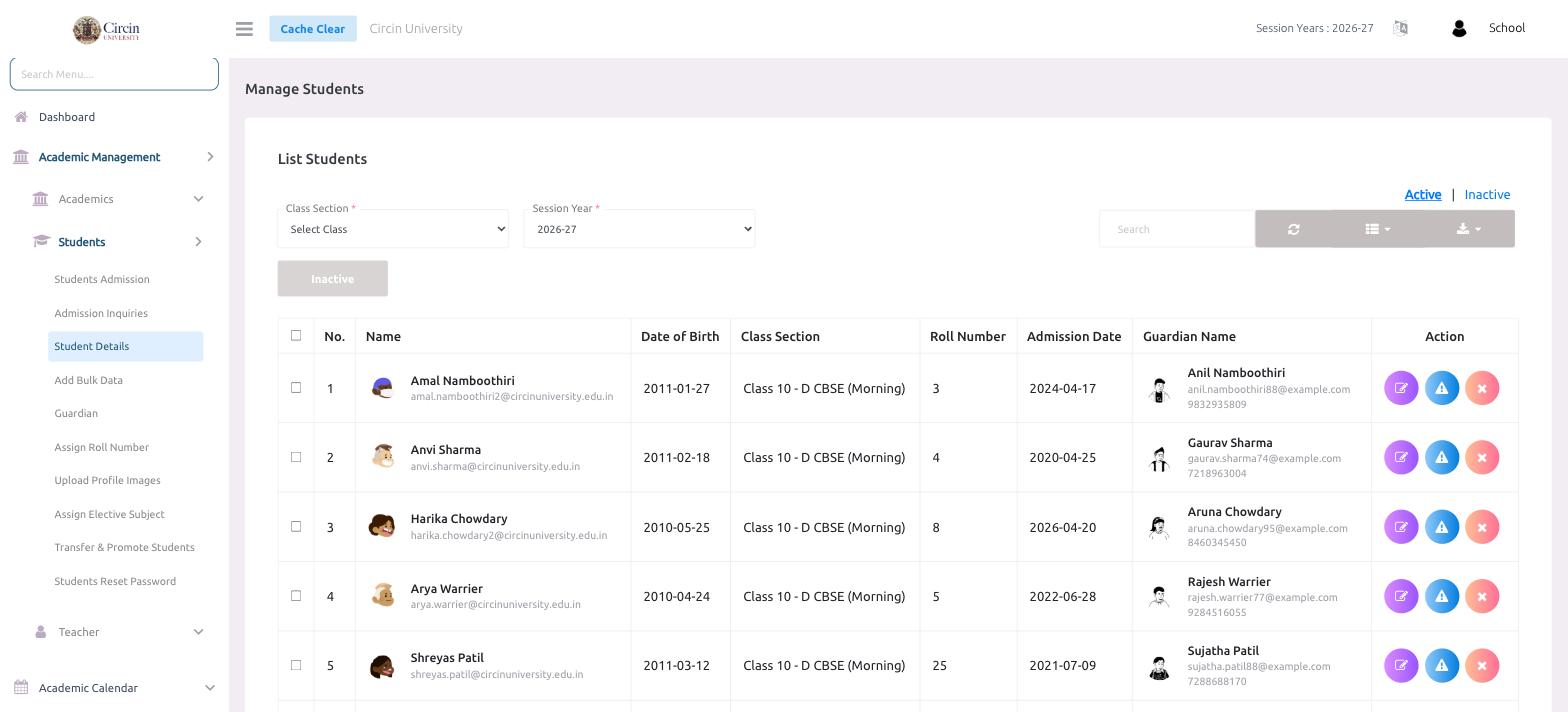The image size is (1568, 712).
Task: Open the Session Year dropdown
Action: tap(639, 229)
